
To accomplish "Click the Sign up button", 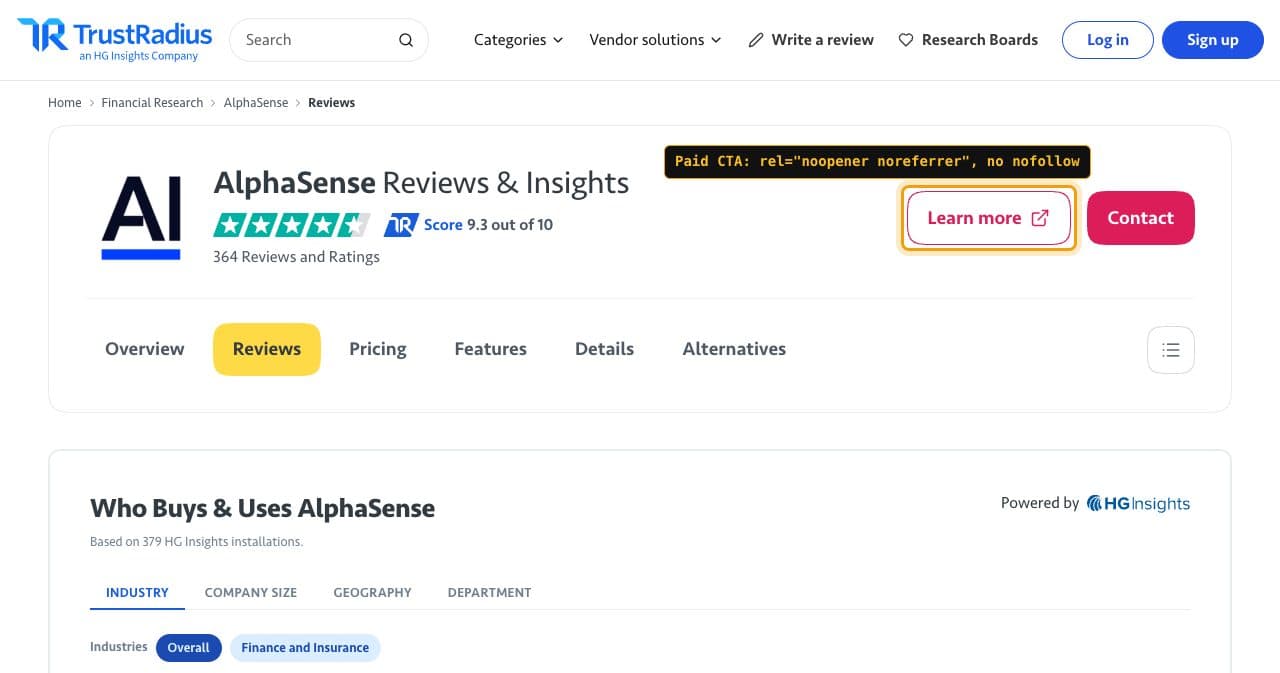I will [1213, 40].
